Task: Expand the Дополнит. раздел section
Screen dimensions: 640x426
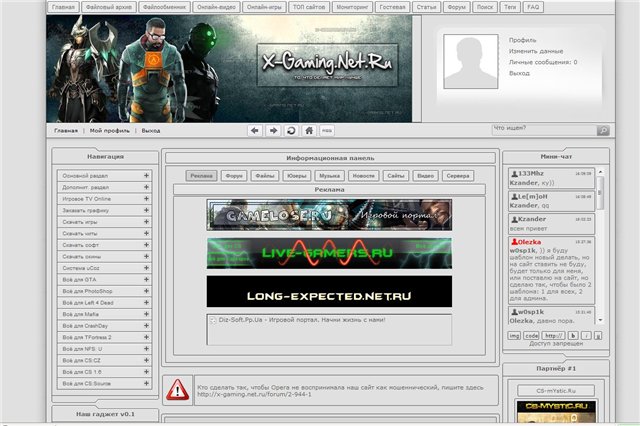Action: click(146, 187)
